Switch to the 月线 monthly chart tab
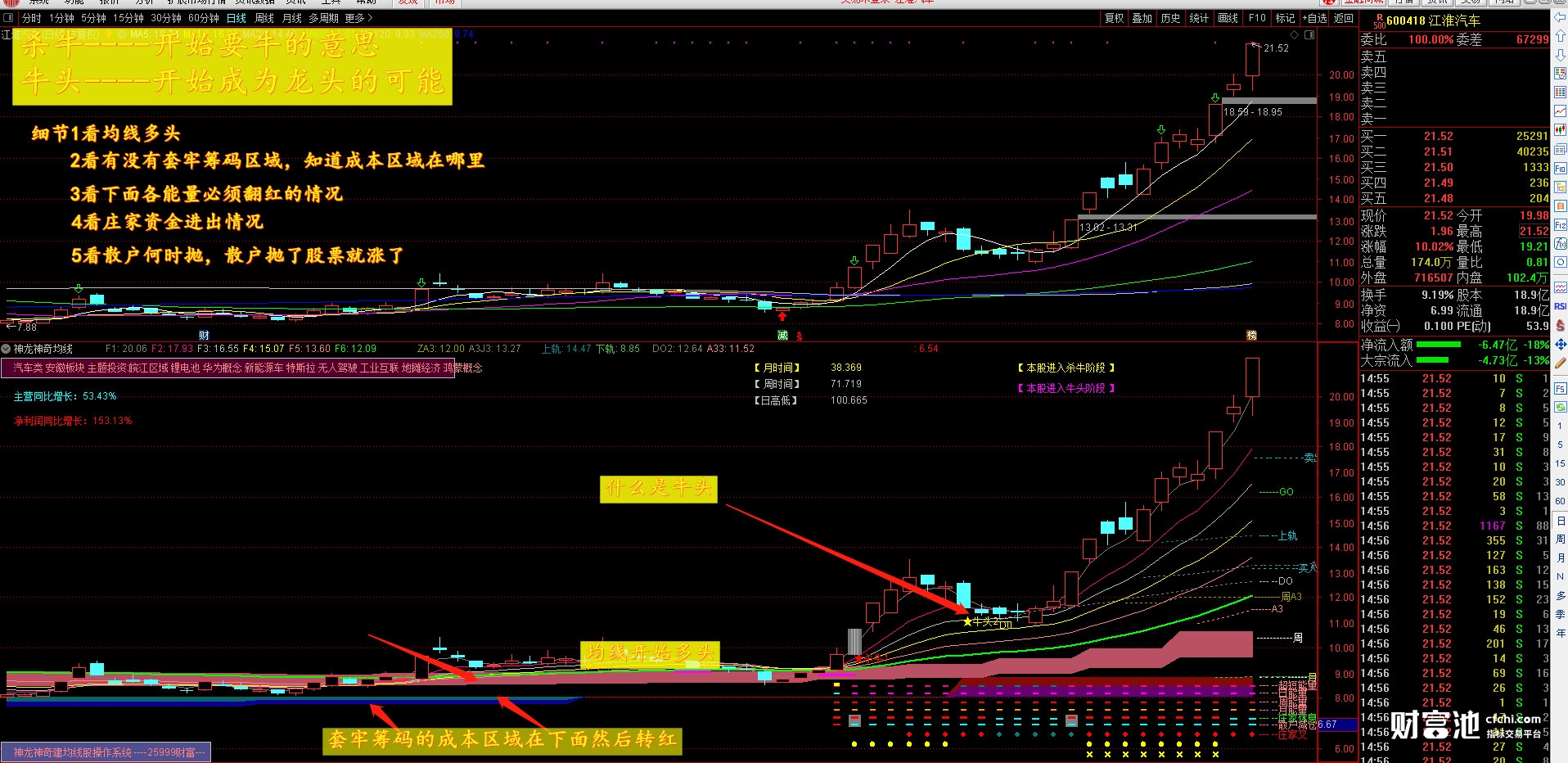The height and width of the screenshot is (763, 1568). (x=292, y=18)
